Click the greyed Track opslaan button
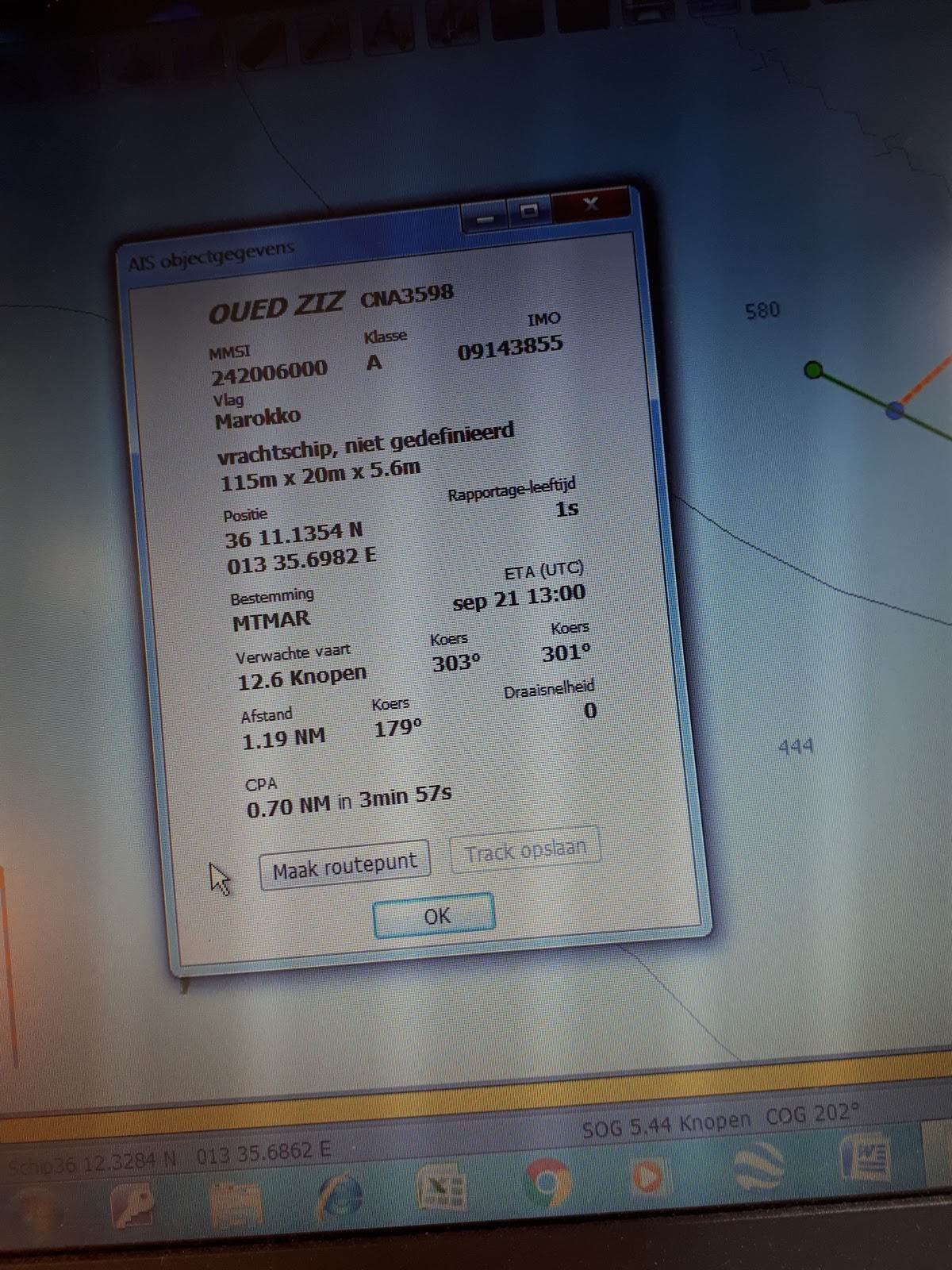Screen dimensions: 952x1270 coord(525,851)
